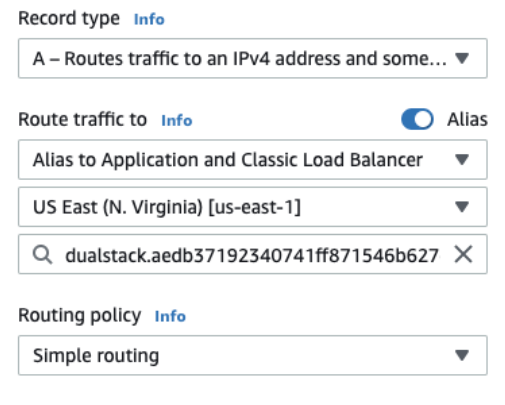Click the arrow icon on Alias to Application selector
Screen dimensions: 505x405
462,160
